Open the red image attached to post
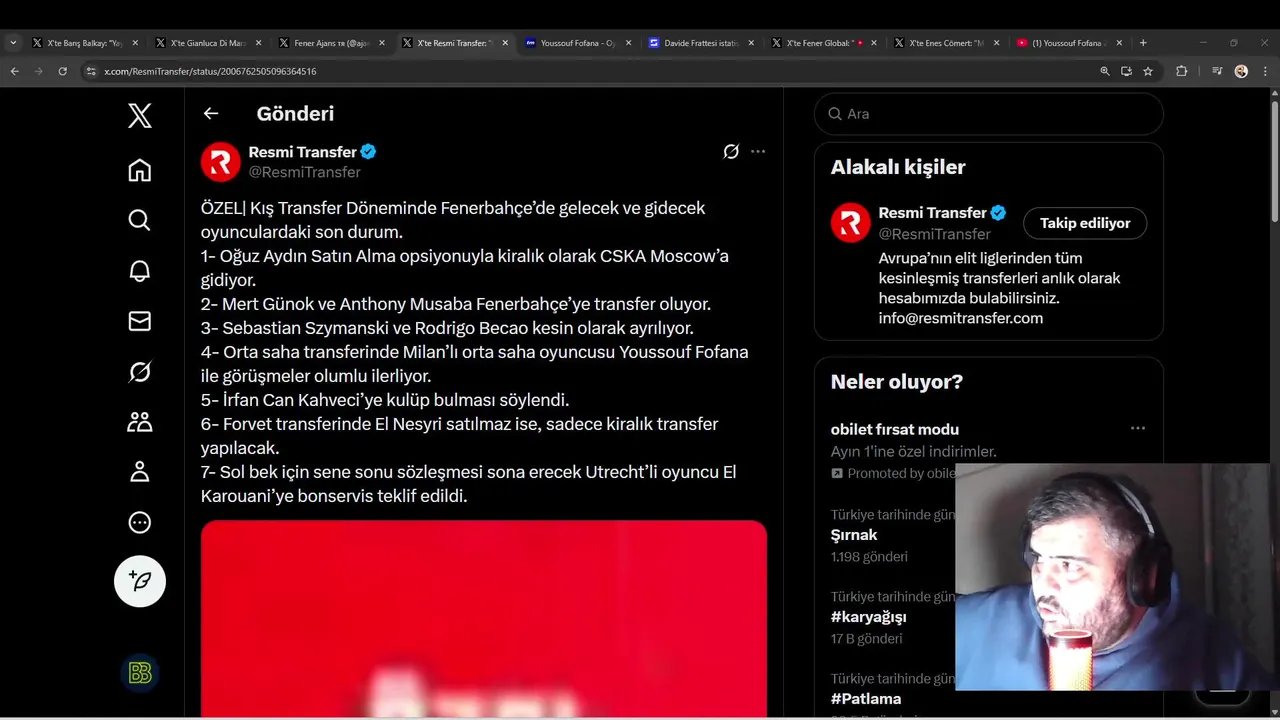This screenshot has height=720, width=1280. (x=484, y=618)
